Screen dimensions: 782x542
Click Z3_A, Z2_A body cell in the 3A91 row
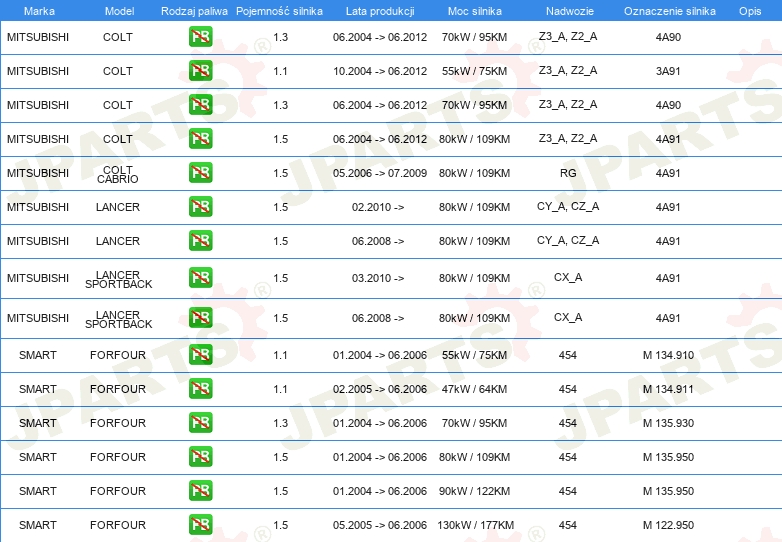(568, 70)
